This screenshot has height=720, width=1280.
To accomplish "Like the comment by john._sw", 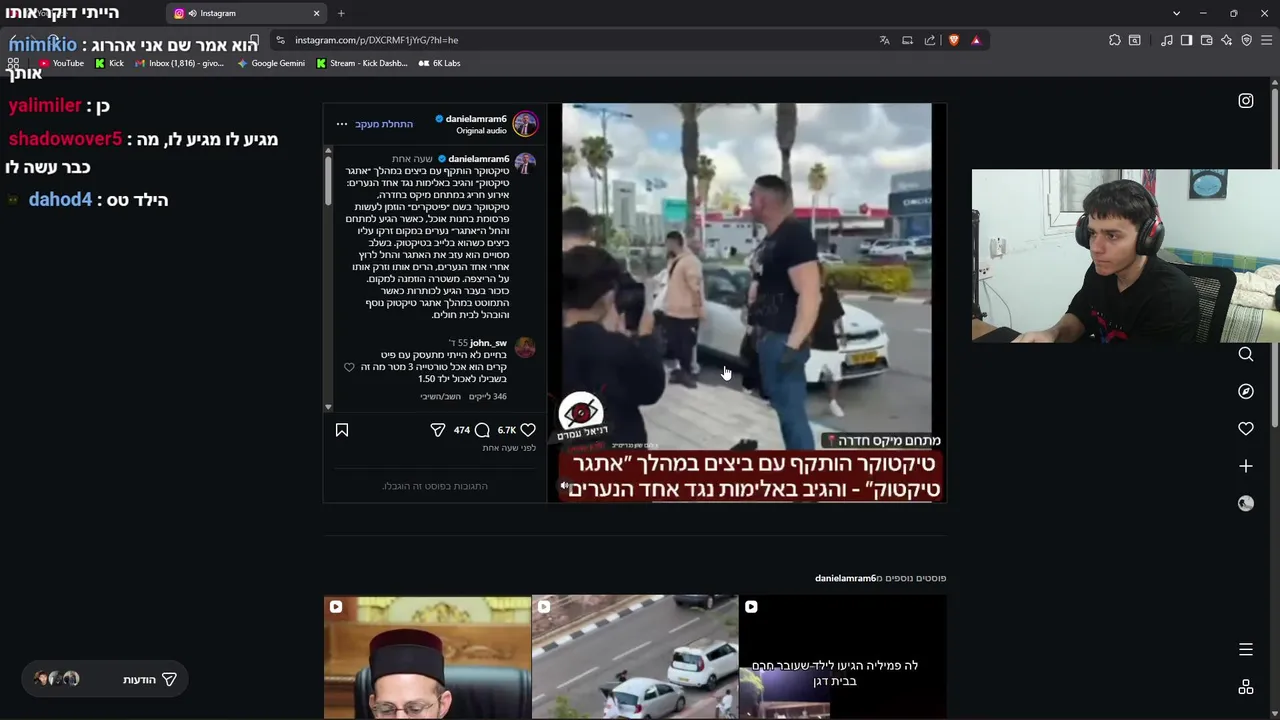I will [x=349, y=367].
